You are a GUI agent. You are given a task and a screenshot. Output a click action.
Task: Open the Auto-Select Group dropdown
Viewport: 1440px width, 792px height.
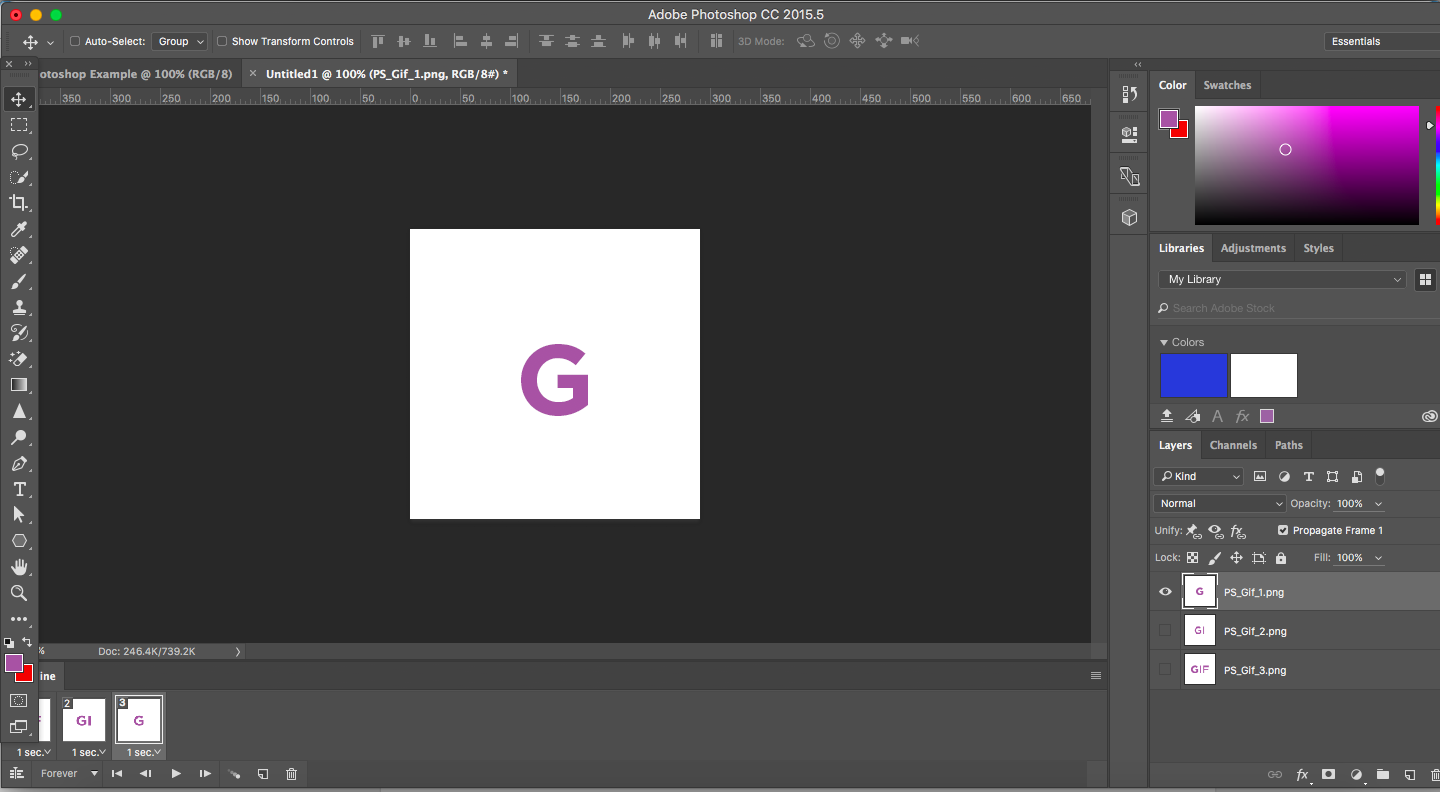click(x=180, y=41)
